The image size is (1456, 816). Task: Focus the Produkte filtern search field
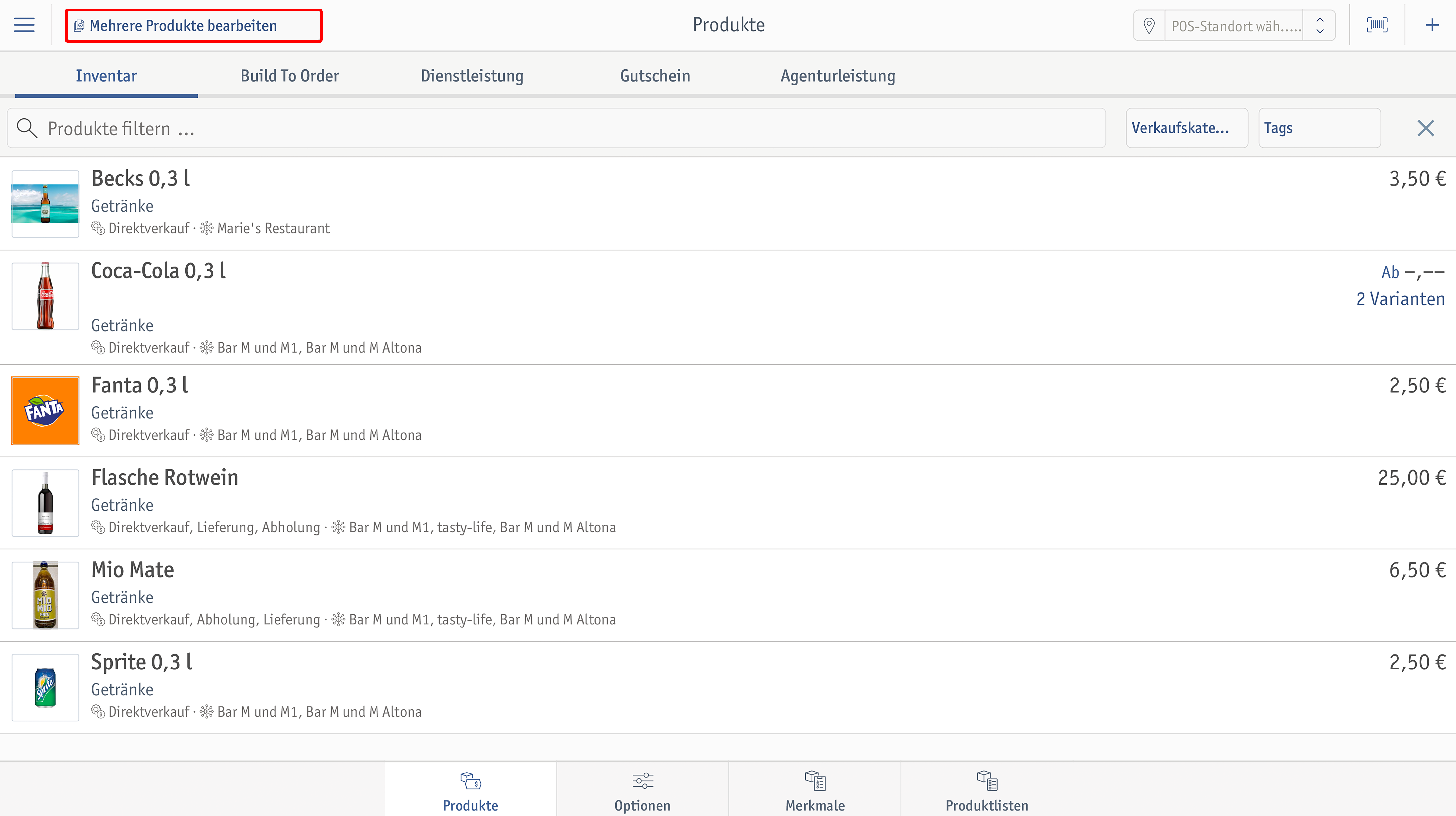pyautogui.click(x=556, y=128)
